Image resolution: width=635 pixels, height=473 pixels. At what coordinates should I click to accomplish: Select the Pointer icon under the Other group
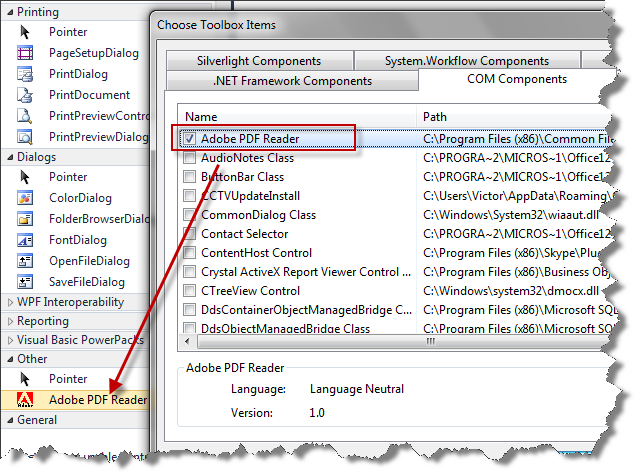click(25, 379)
